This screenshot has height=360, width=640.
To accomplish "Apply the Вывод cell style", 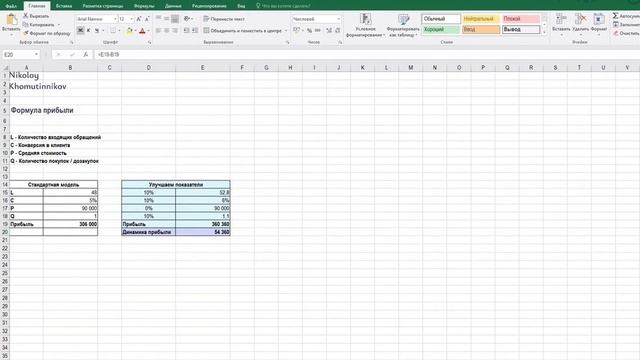I will (521, 29).
